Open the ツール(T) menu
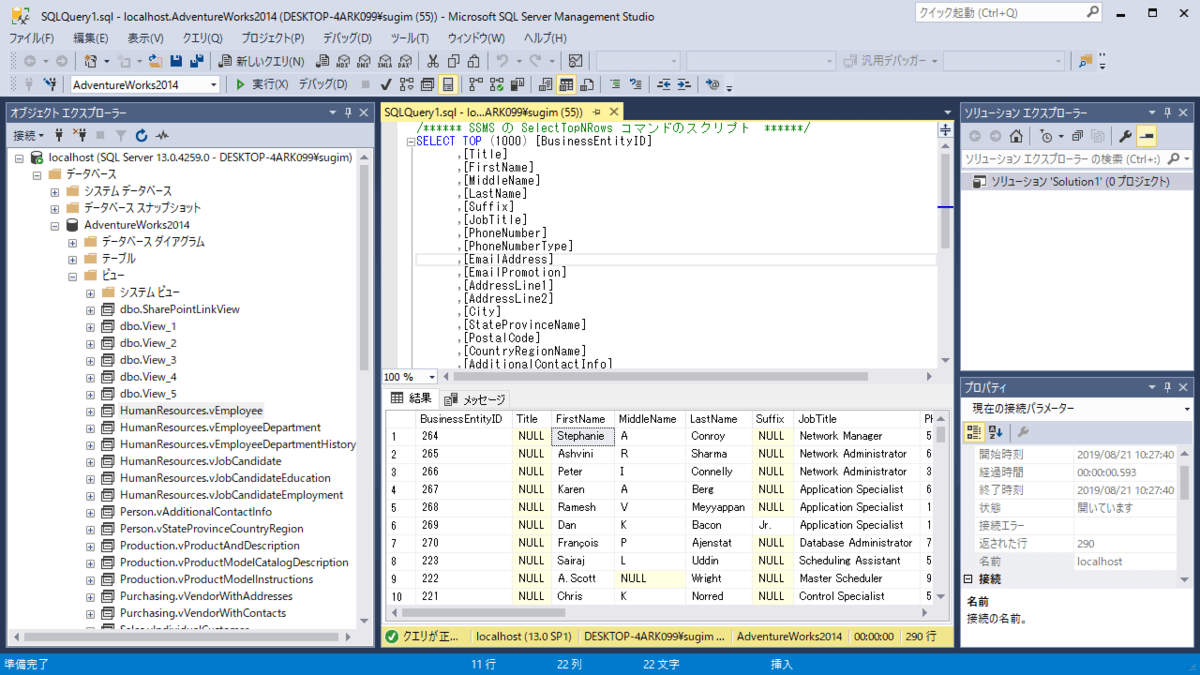The width and height of the screenshot is (1200, 675). click(x=409, y=38)
